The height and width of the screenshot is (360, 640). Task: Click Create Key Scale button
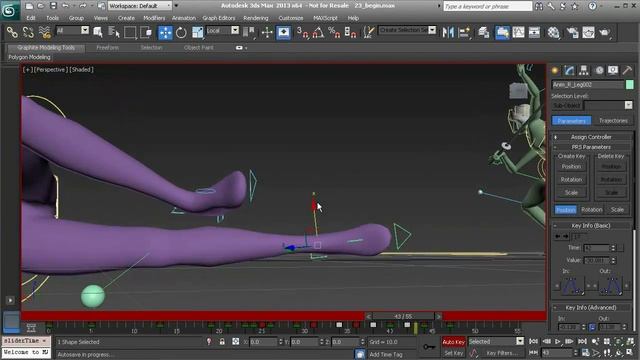click(571, 193)
